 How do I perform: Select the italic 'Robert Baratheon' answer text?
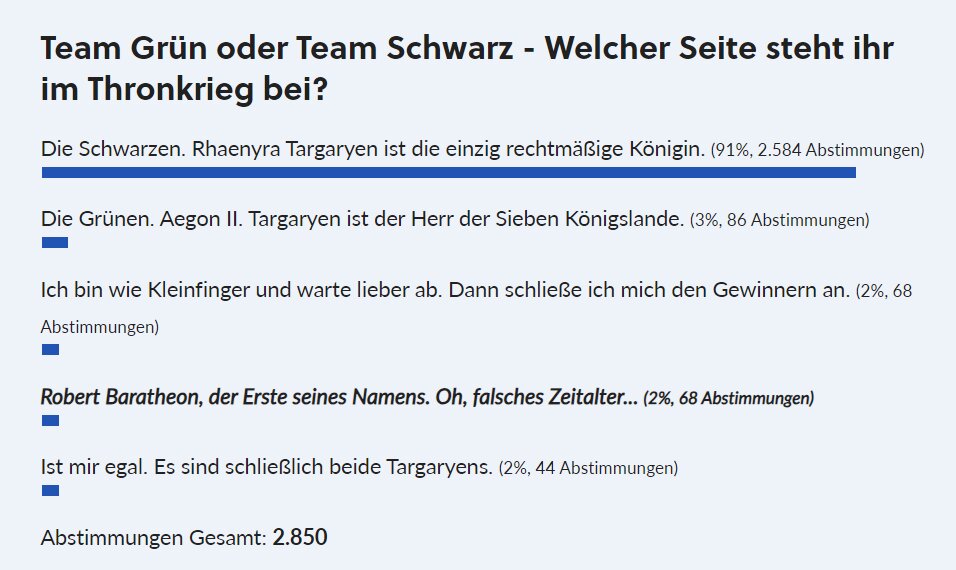coord(338,397)
